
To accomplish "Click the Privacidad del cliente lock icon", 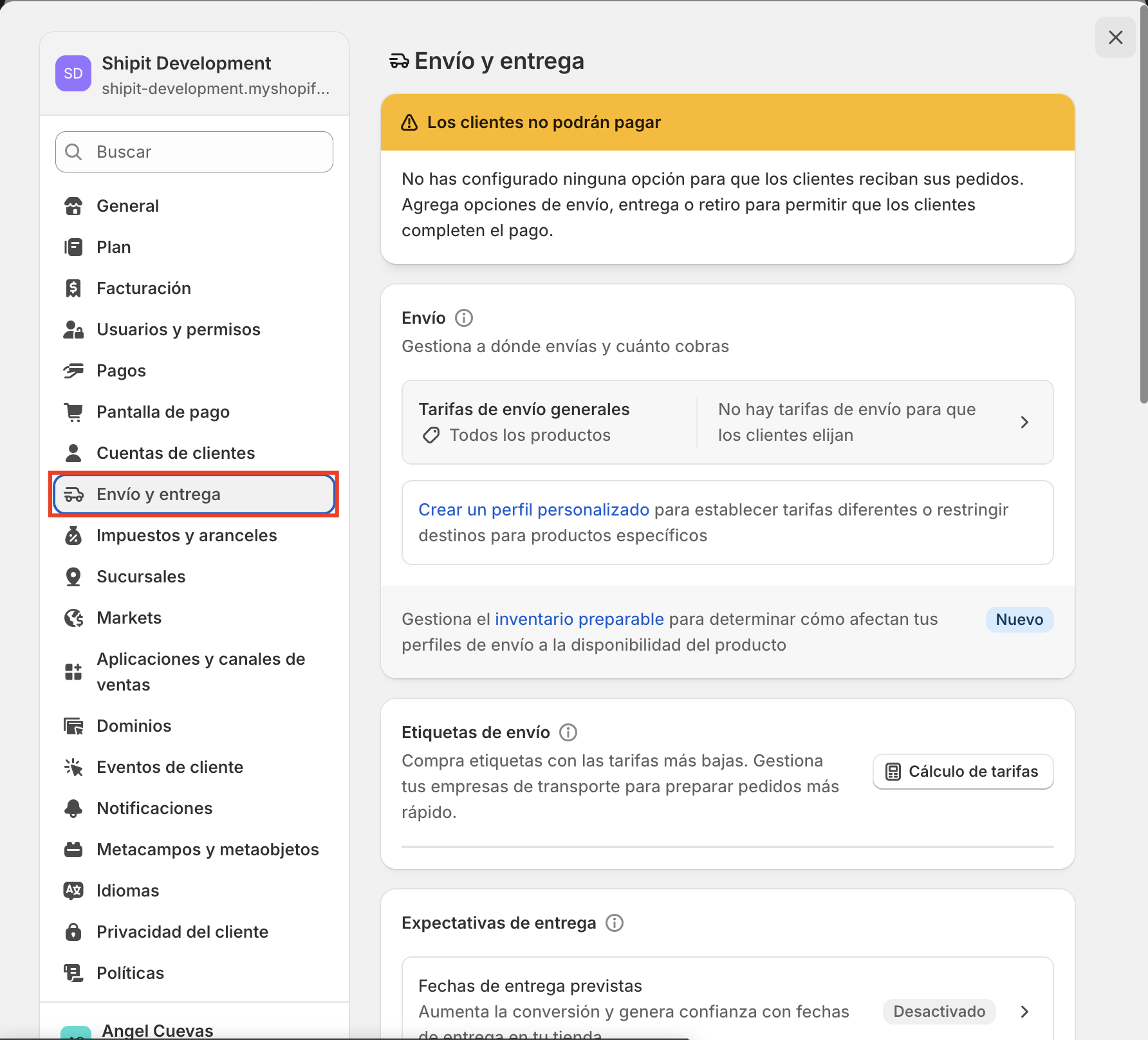I will pyautogui.click(x=74, y=932).
